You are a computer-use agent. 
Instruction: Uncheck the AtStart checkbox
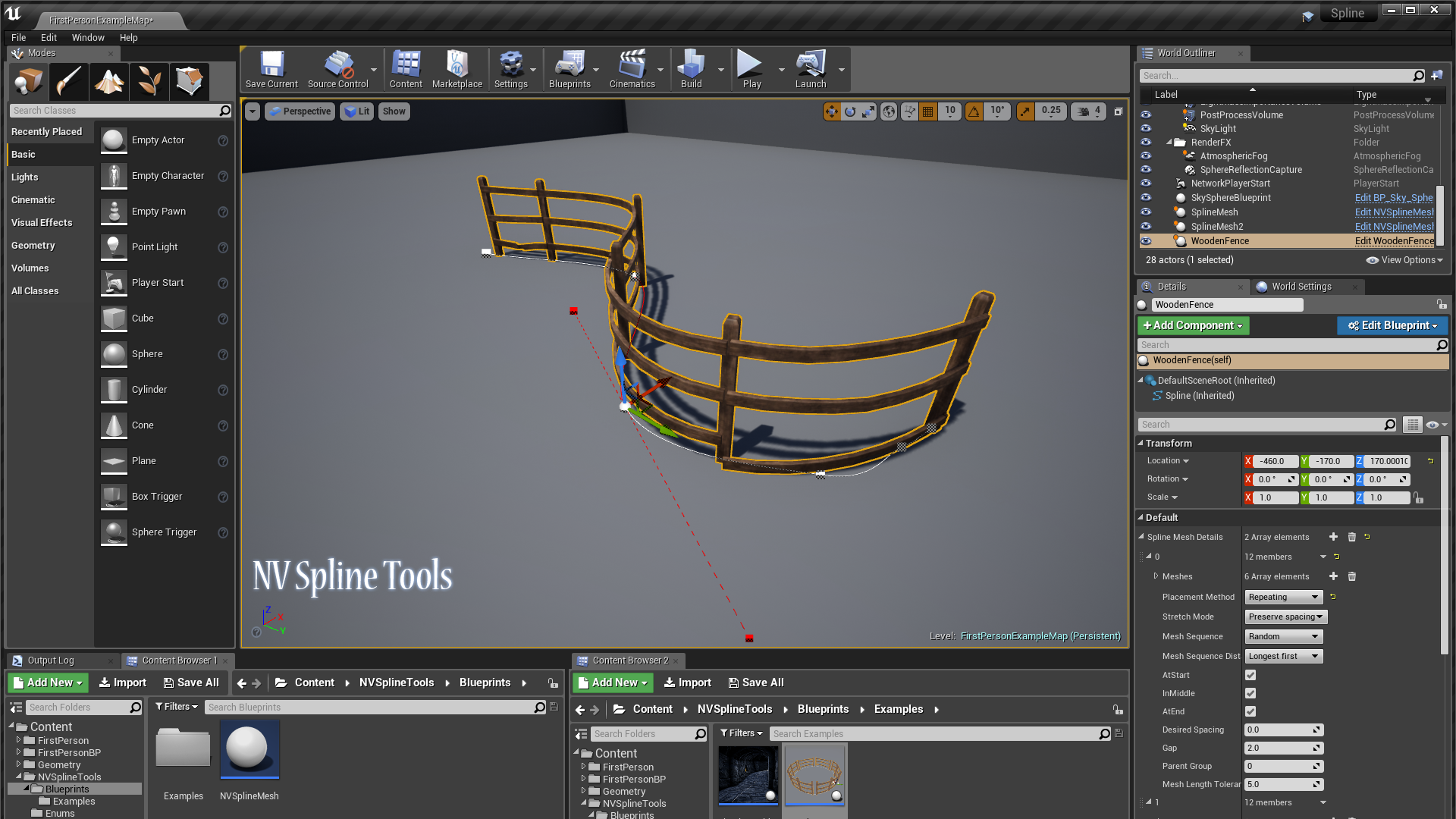[x=1250, y=675]
